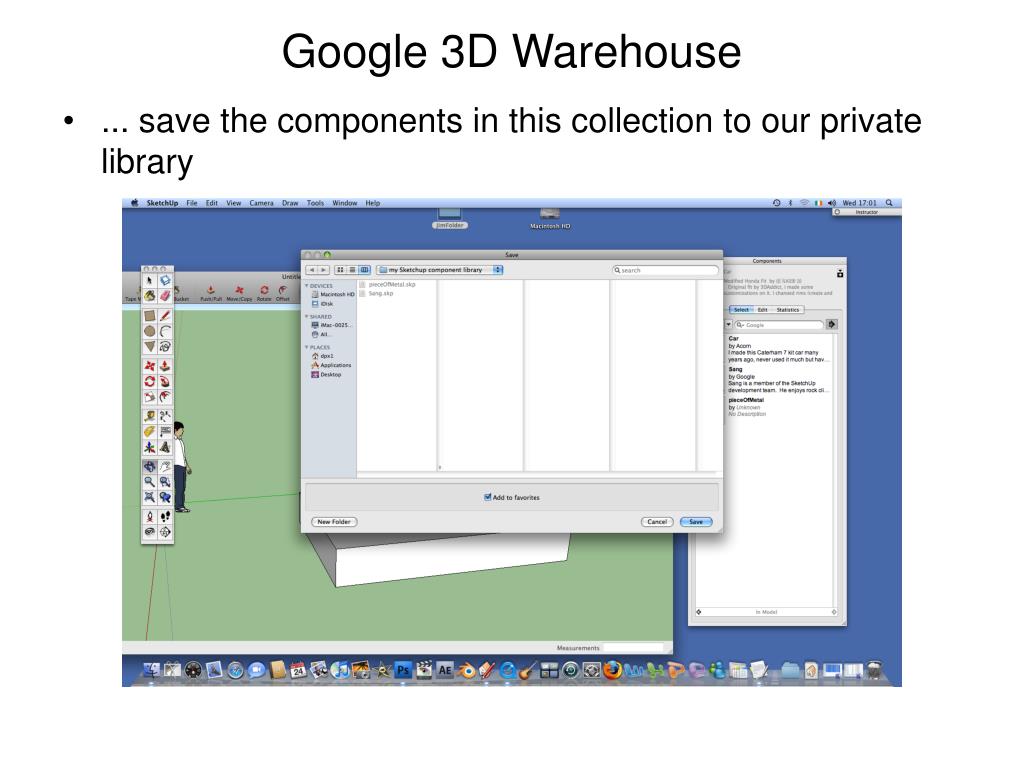Click the Rotate button in top toolbar
Screen dimensions: 1024x768
pyautogui.click(x=264, y=293)
